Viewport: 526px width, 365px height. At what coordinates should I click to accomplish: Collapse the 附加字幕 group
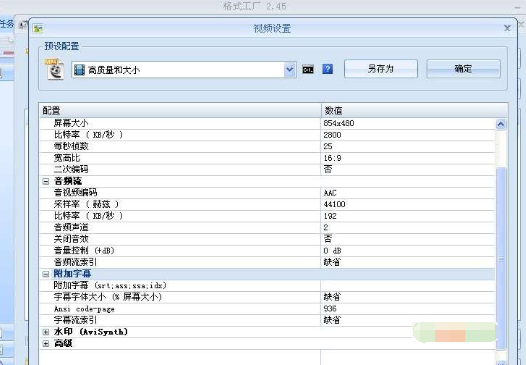pos(46,274)
